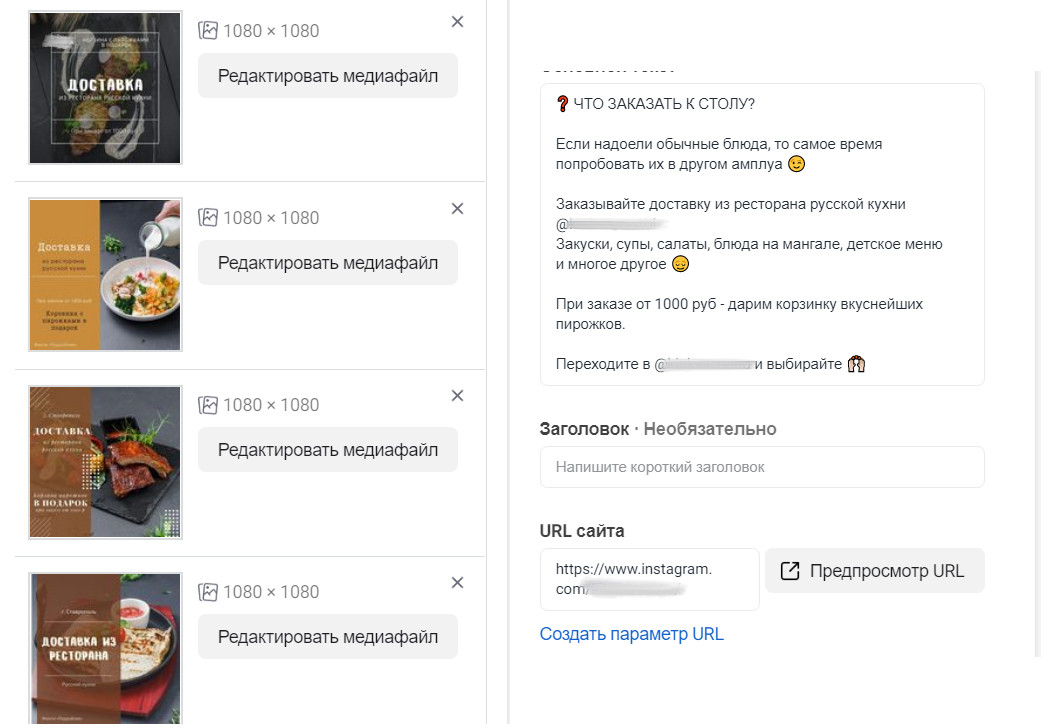Click into the main ad text box
Viewport: 1043px width, 728px height.
point(762,234)
